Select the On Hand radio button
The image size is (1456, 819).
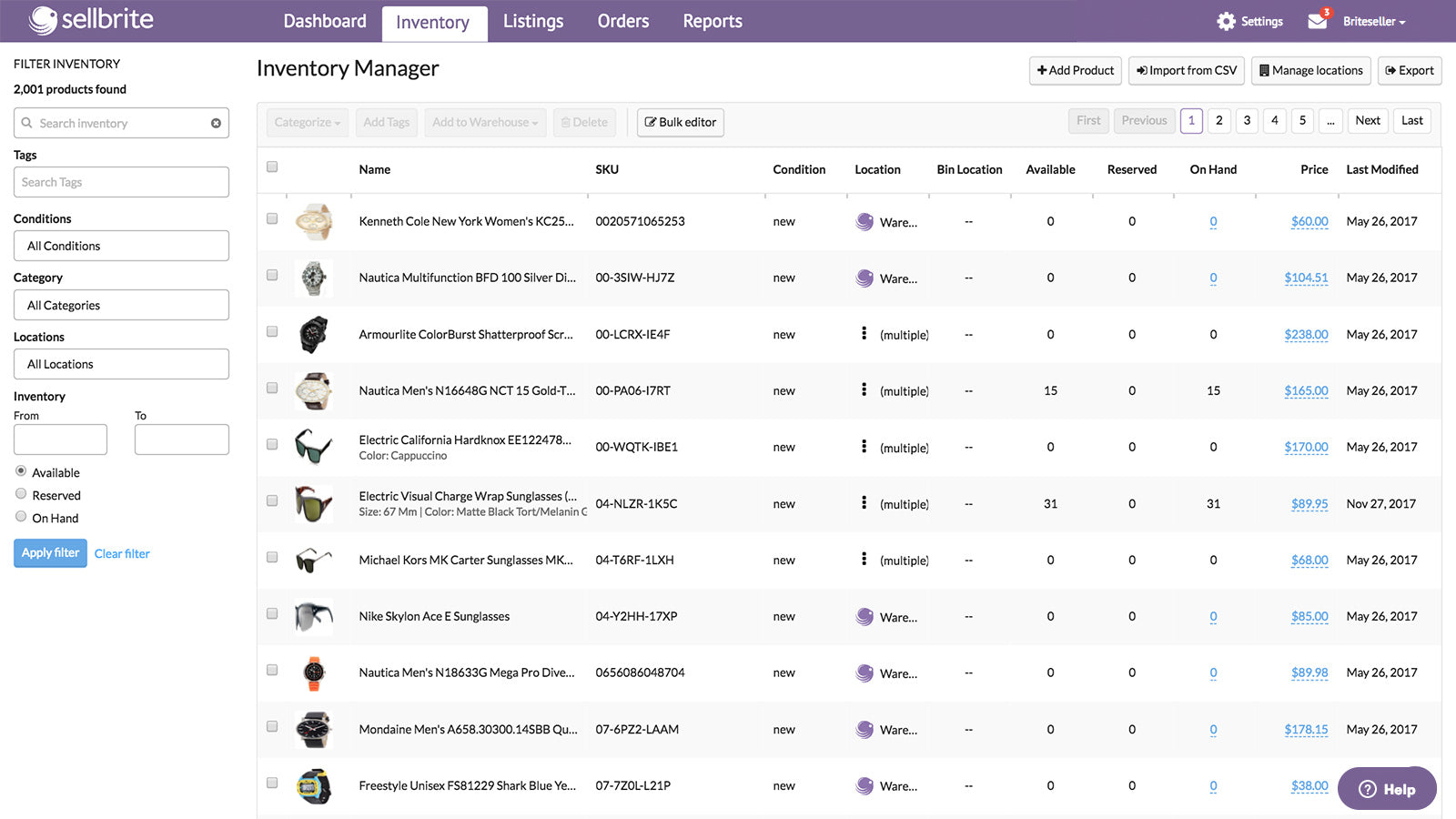20,515
